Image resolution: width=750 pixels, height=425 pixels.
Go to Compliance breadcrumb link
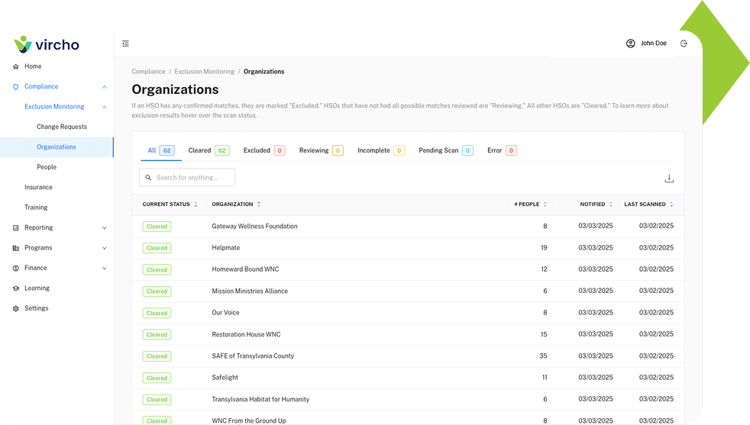point(148,71)
